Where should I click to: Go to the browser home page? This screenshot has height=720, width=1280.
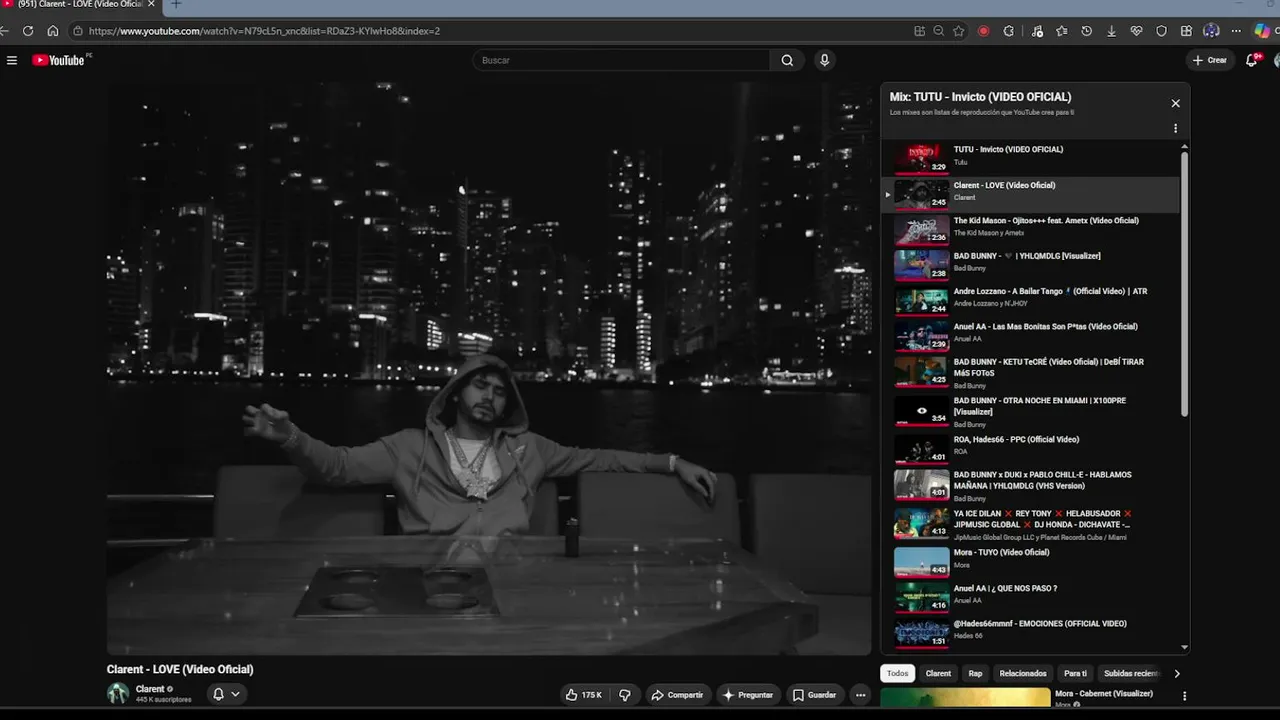(53, 31)
